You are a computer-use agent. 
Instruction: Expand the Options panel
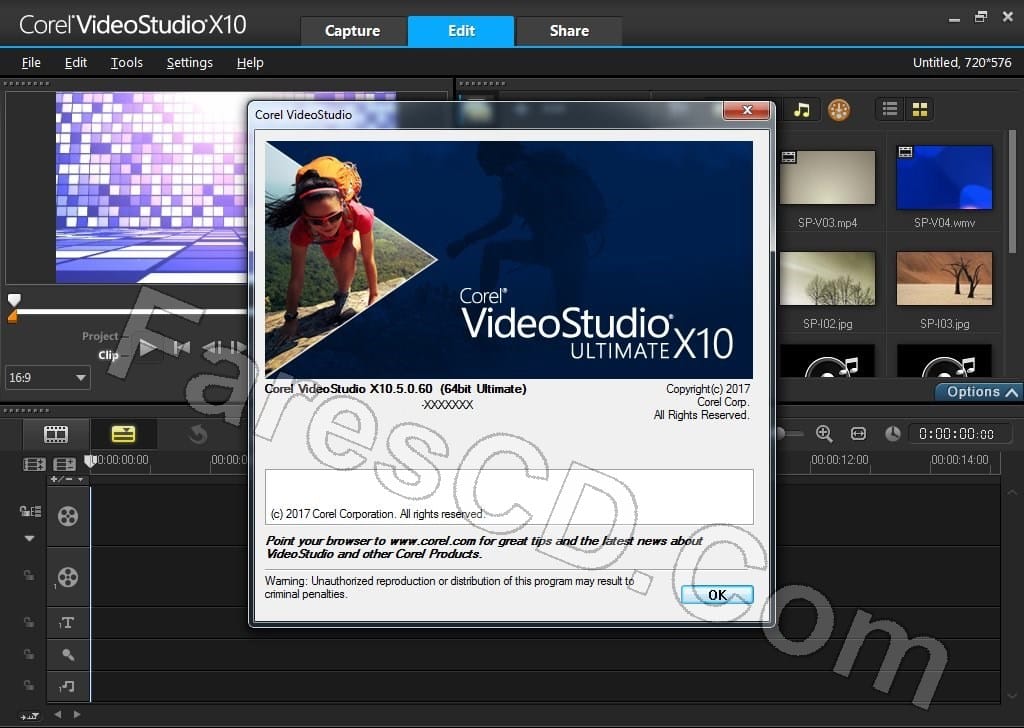click(x=980, y=392)
